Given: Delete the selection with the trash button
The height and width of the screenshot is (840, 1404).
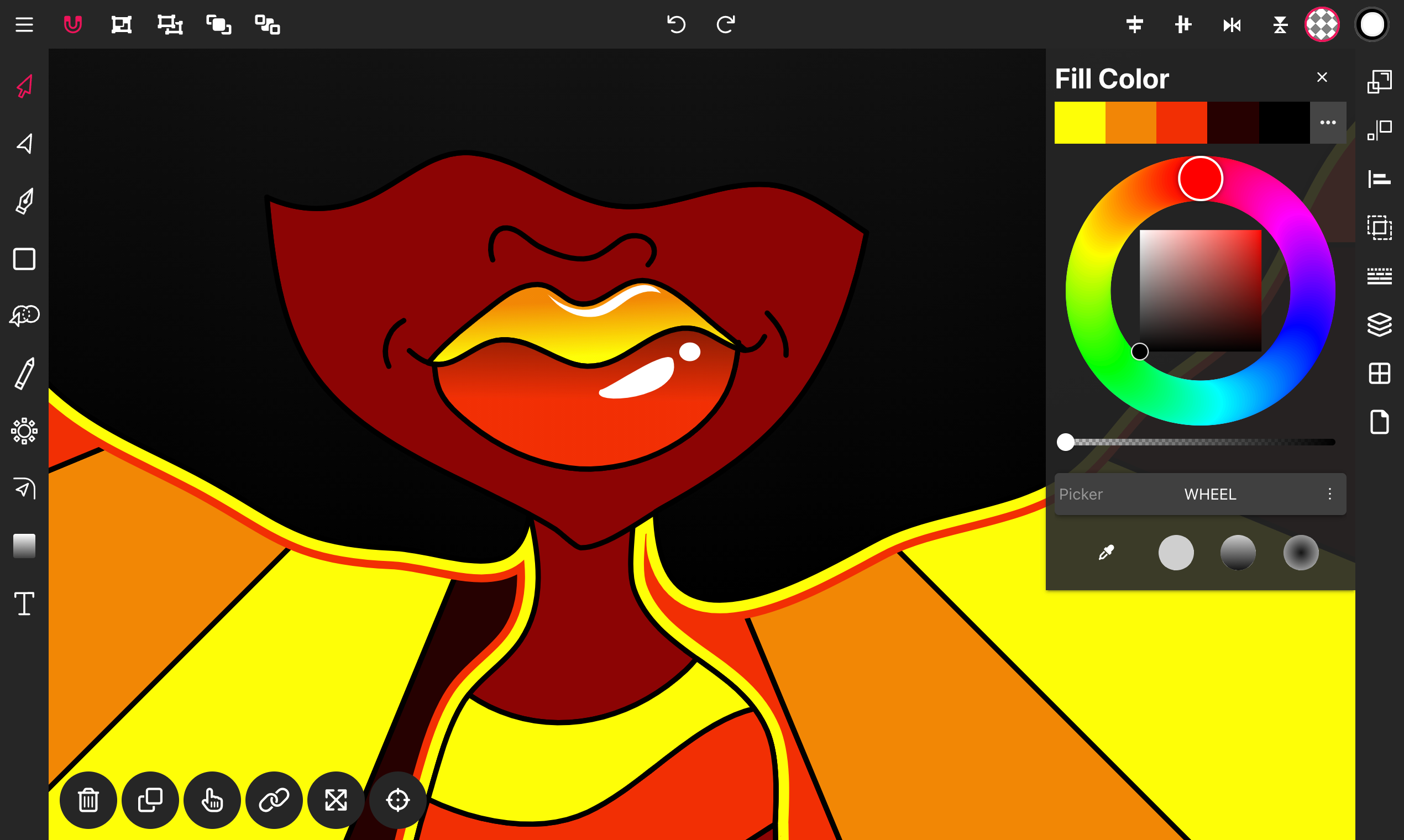Looking at the screenshot, I should coord(88,800).
